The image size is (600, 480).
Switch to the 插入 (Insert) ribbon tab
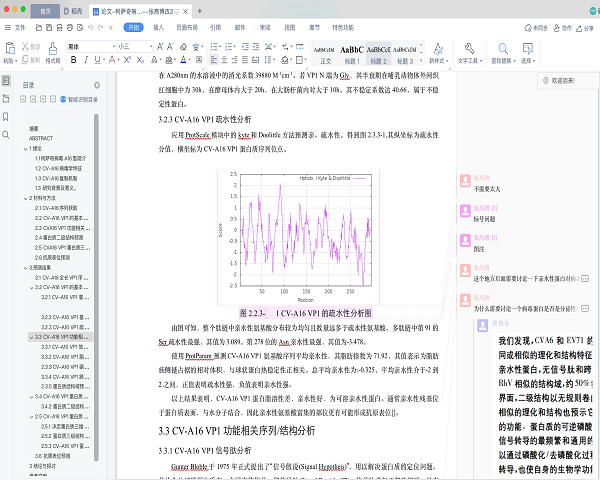click(159, 28)
